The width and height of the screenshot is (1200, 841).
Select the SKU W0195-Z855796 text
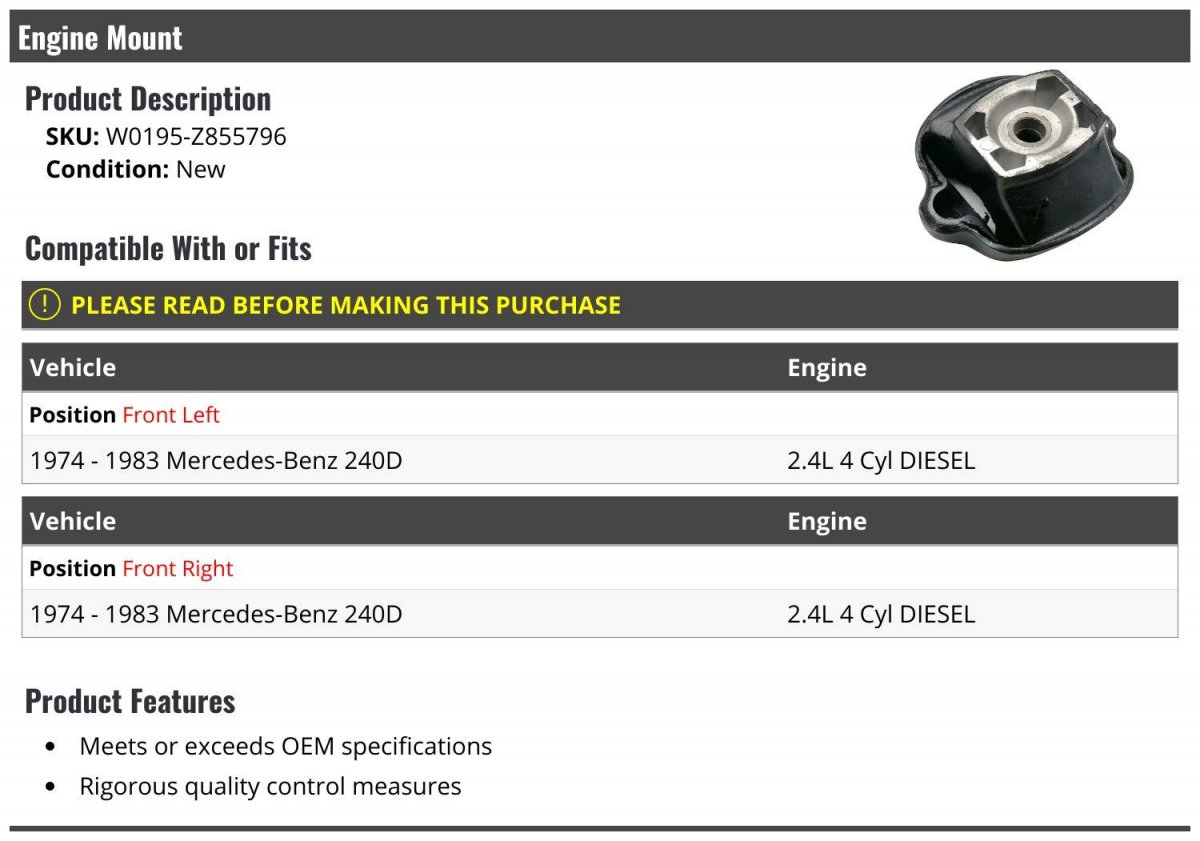coord(166,136)
